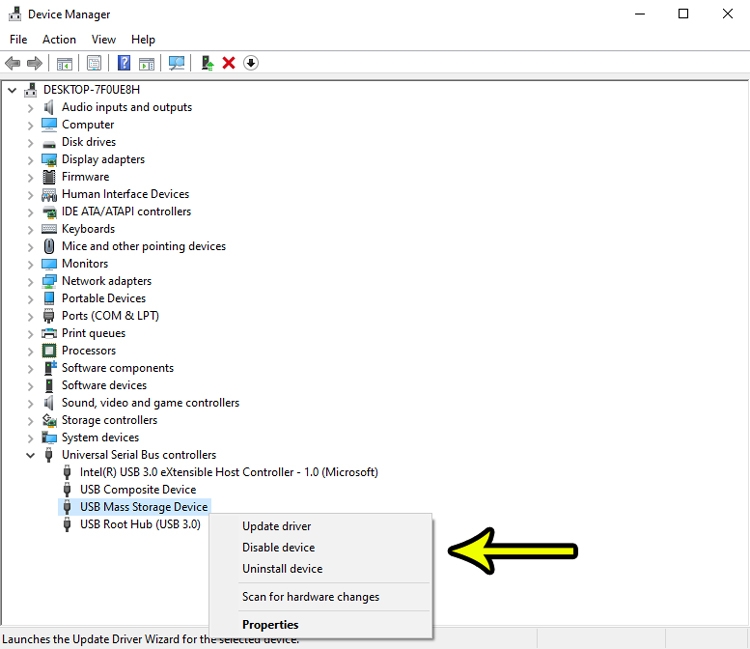
Task: Select the System devices label
Action: click(100, 437)
